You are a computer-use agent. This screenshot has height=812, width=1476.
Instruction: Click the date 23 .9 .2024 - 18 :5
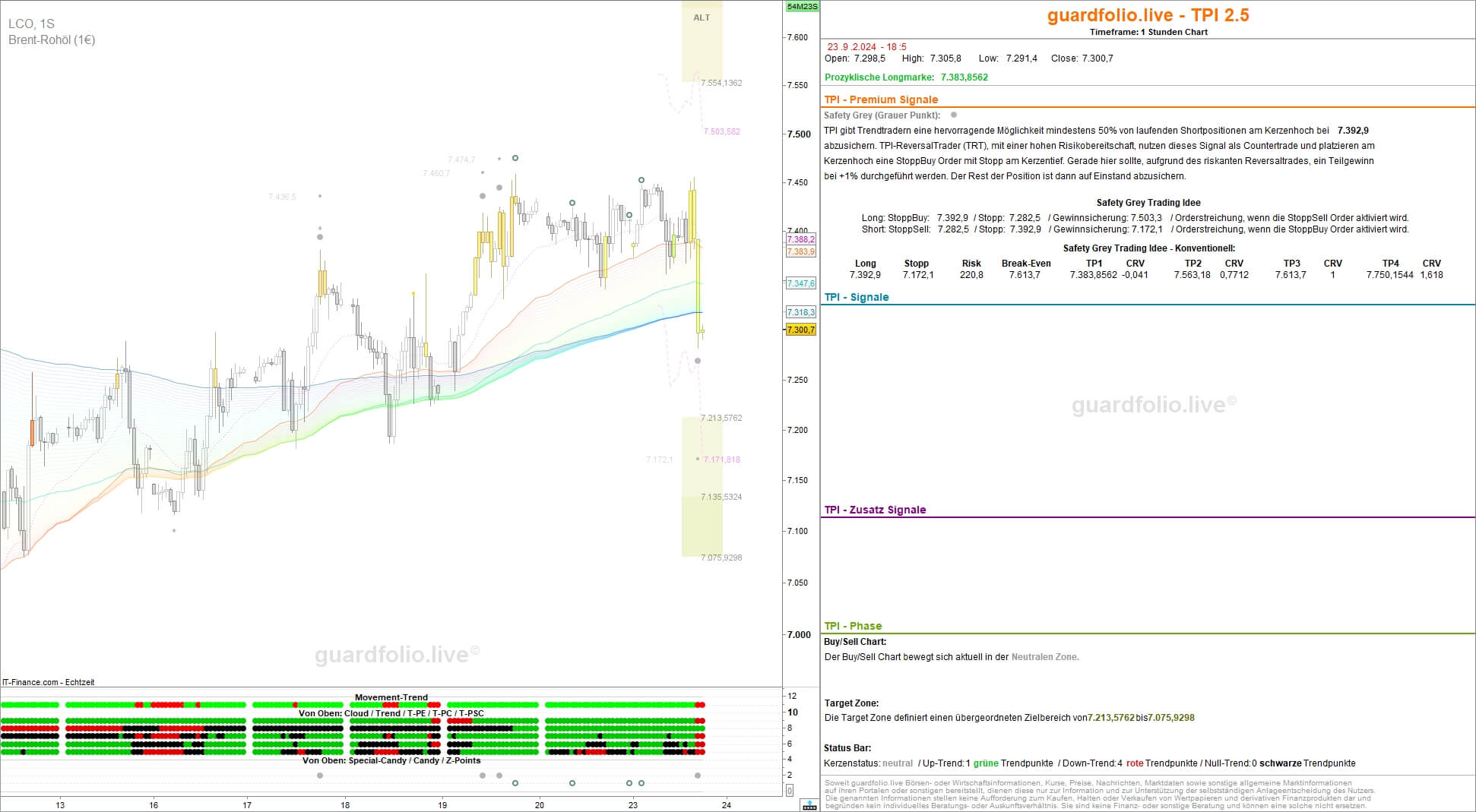tap(867, 47)
